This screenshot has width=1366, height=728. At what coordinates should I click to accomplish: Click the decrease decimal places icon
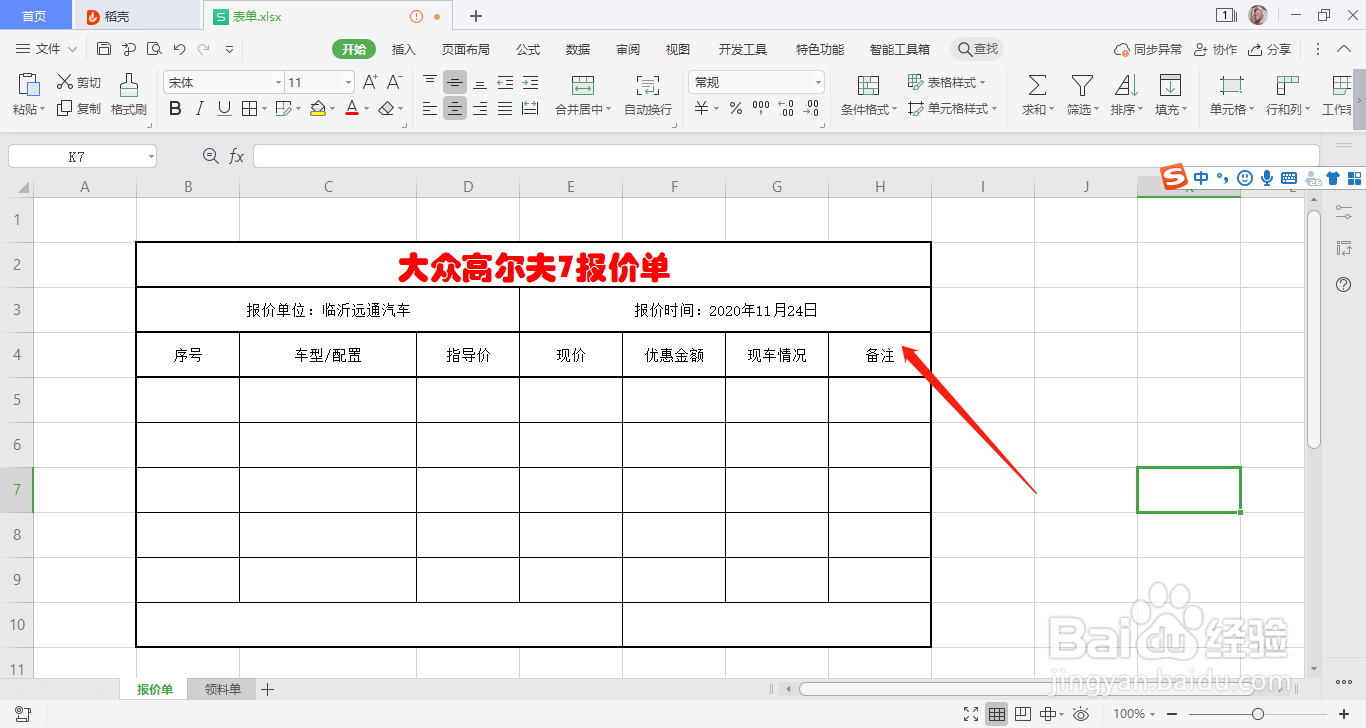[812, 108]
